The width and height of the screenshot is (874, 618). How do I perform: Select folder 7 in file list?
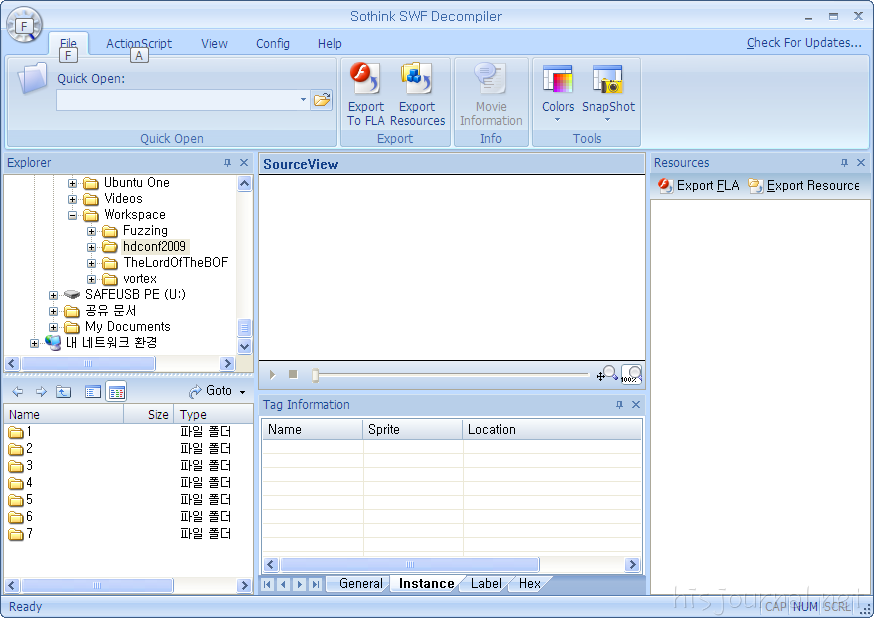(21, 534)
